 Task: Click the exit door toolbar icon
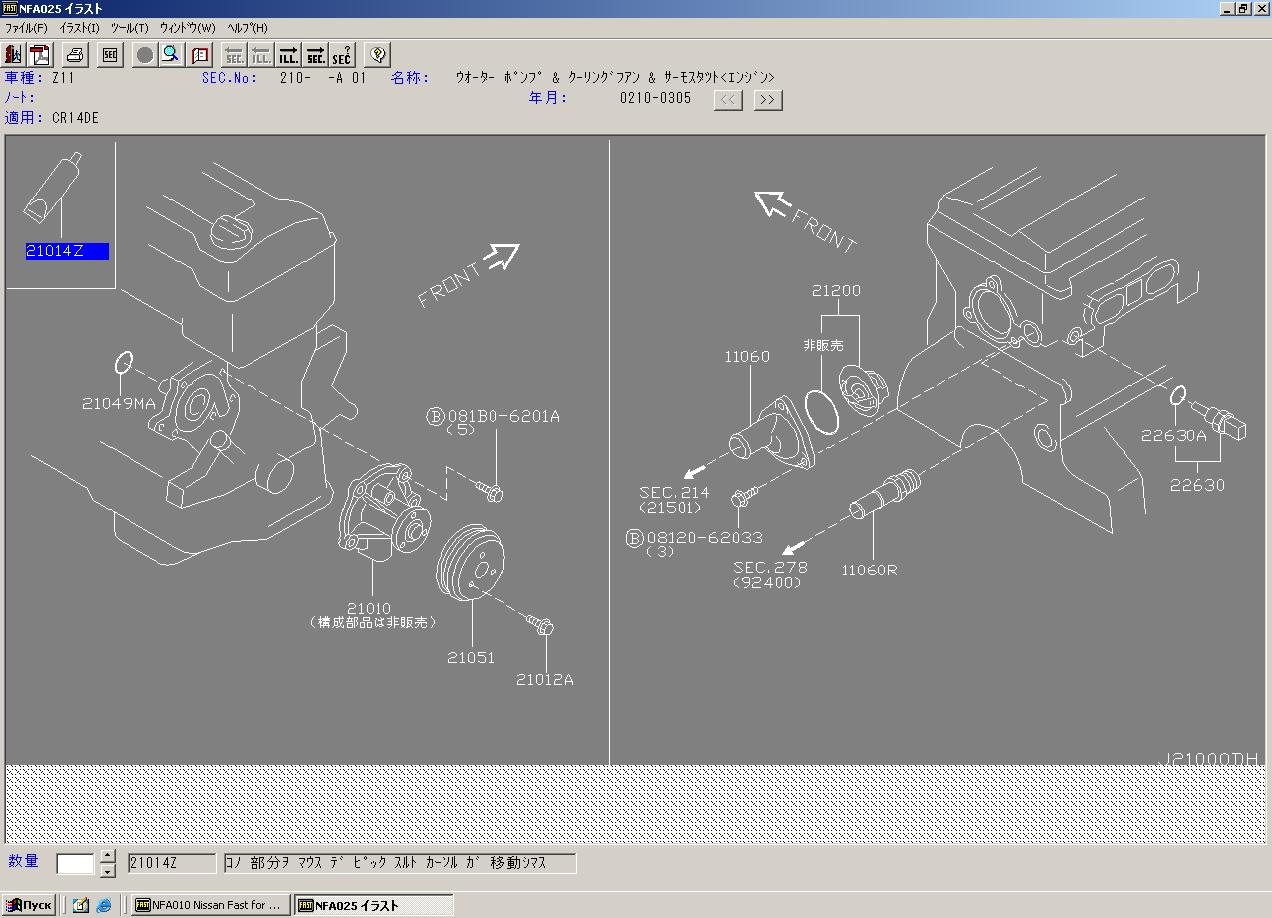pos(14,54)
